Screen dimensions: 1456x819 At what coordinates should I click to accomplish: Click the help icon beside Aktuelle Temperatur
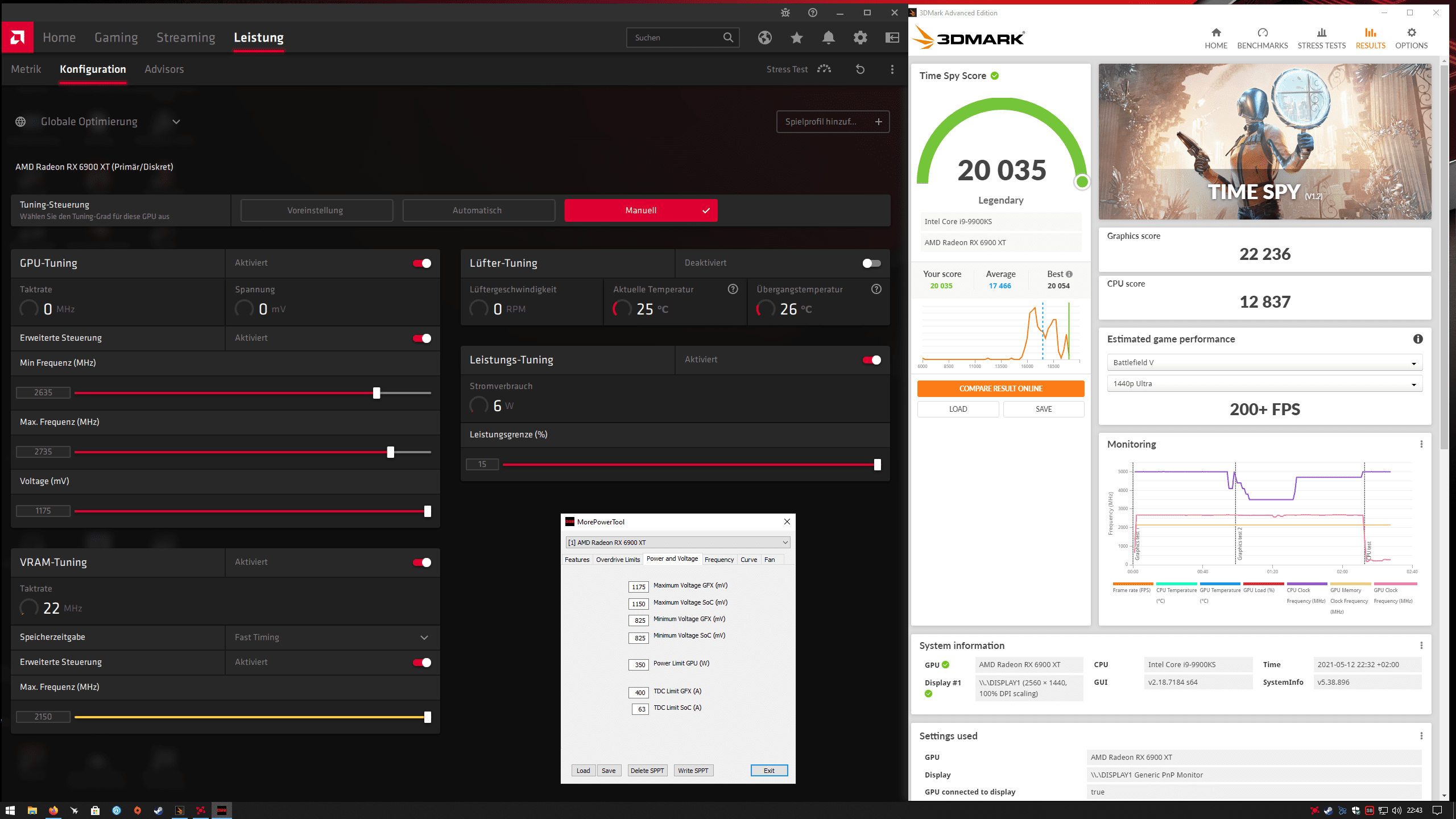tap(733, 289)
